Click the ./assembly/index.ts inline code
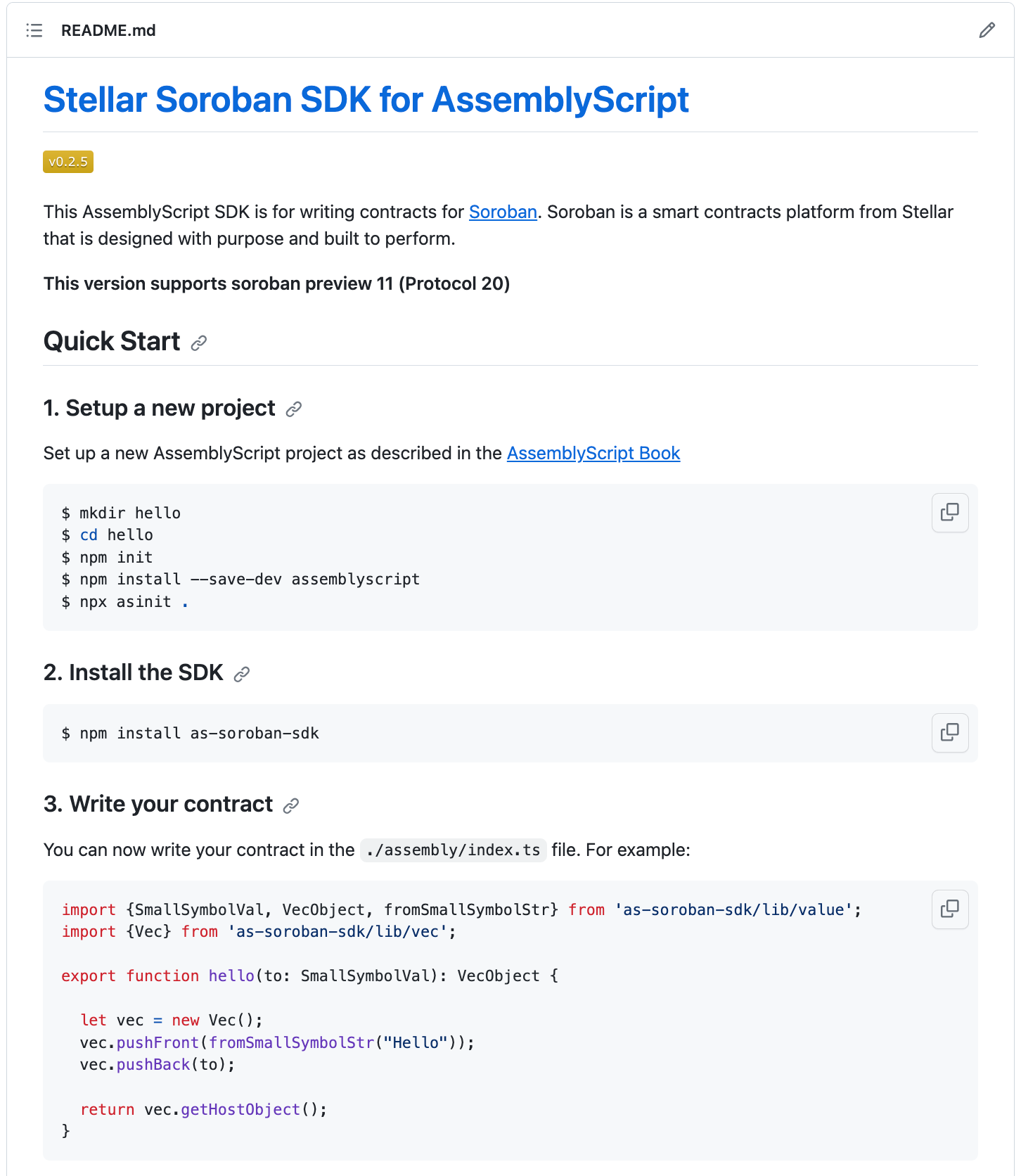 point(453,850)
